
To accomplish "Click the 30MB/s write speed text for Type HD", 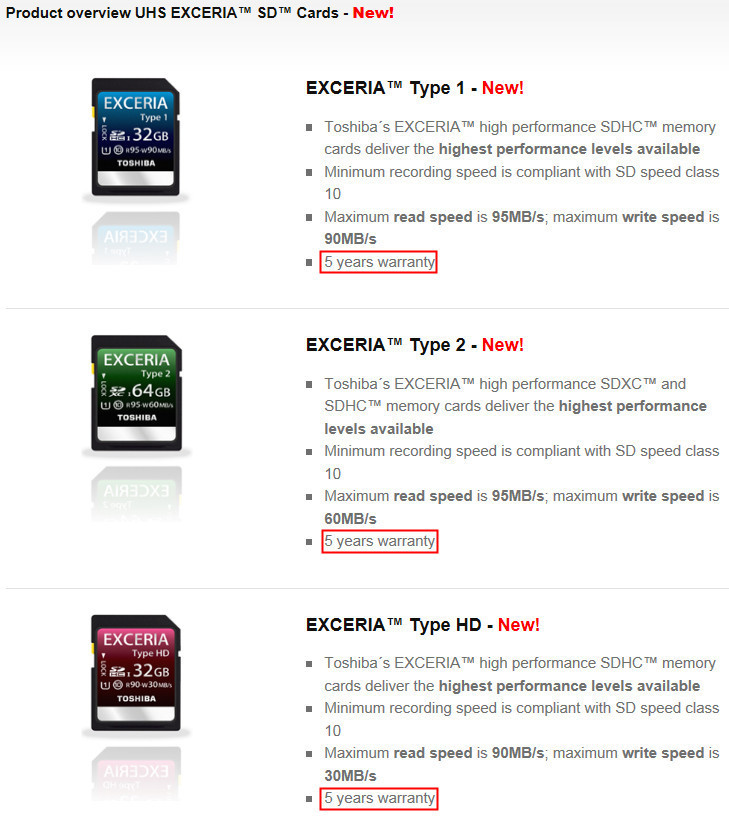I will point(350,776).
